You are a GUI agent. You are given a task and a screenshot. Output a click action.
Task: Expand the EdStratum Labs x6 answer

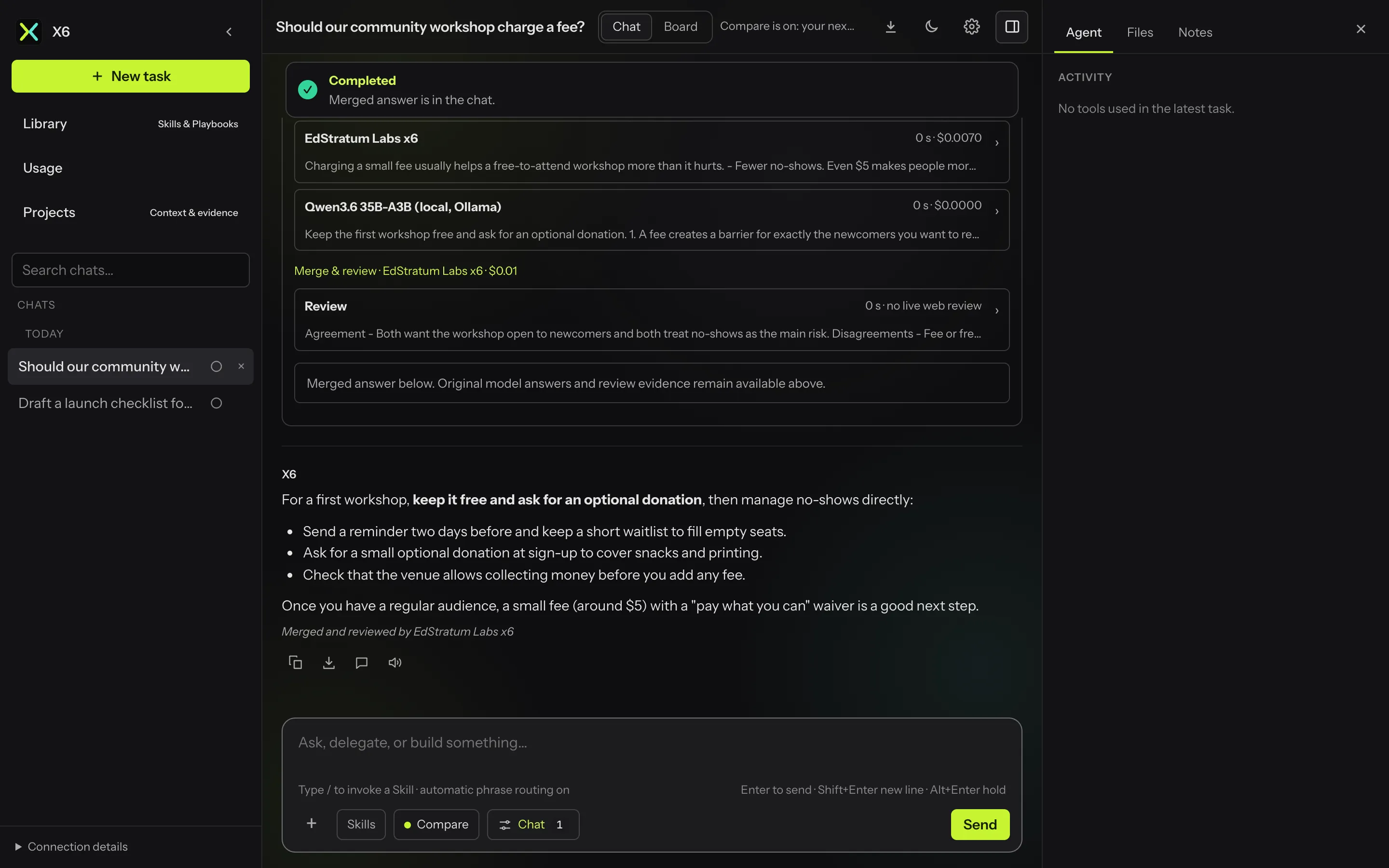652,152
